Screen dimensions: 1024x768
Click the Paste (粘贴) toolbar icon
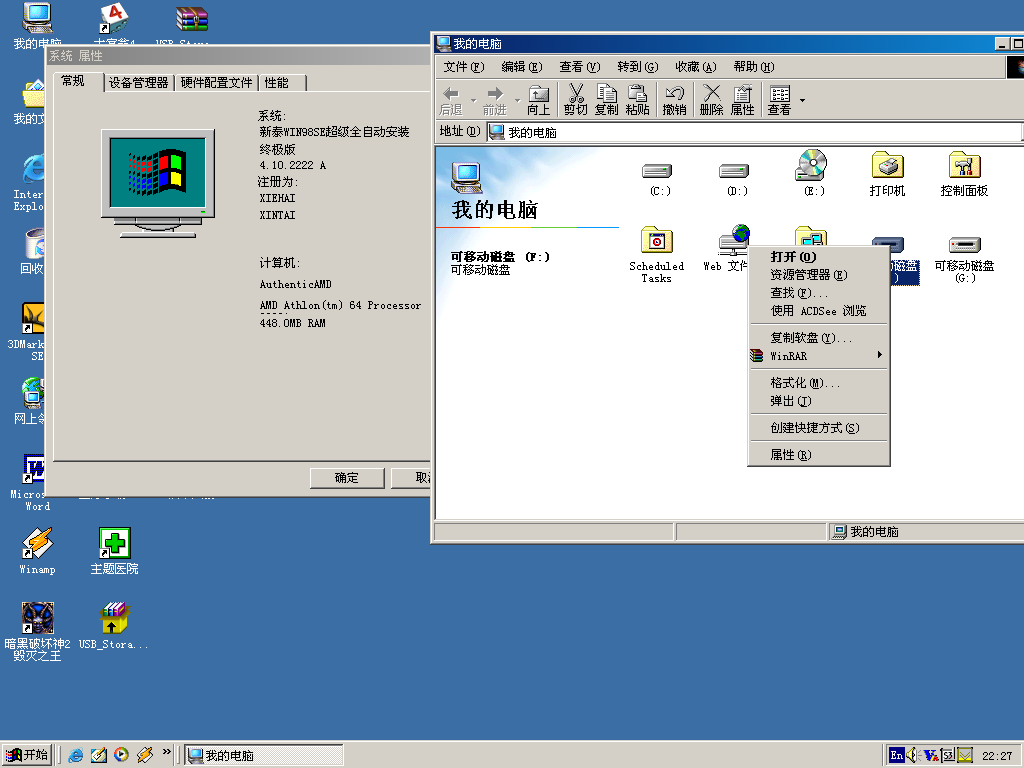(637, 100)
